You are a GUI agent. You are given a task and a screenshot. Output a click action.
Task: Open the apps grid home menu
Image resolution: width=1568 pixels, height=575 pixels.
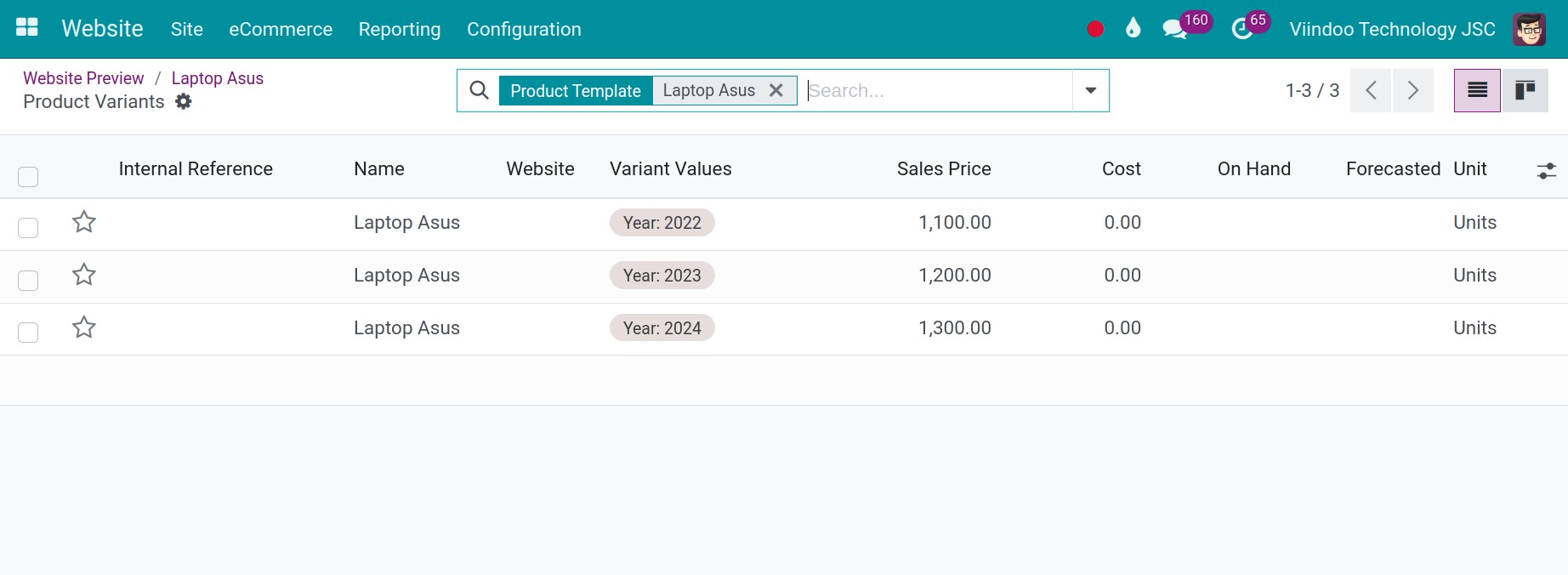pos(27,28)
